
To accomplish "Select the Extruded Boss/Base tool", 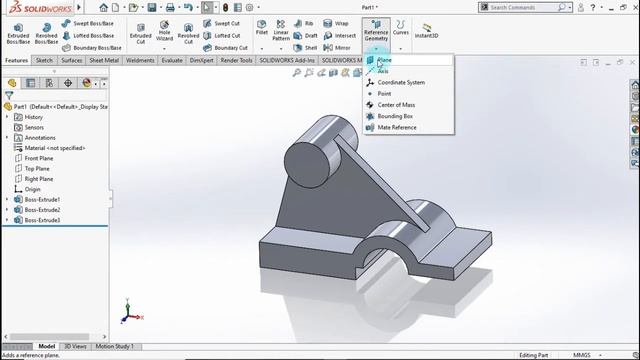I will coord(18,33).
